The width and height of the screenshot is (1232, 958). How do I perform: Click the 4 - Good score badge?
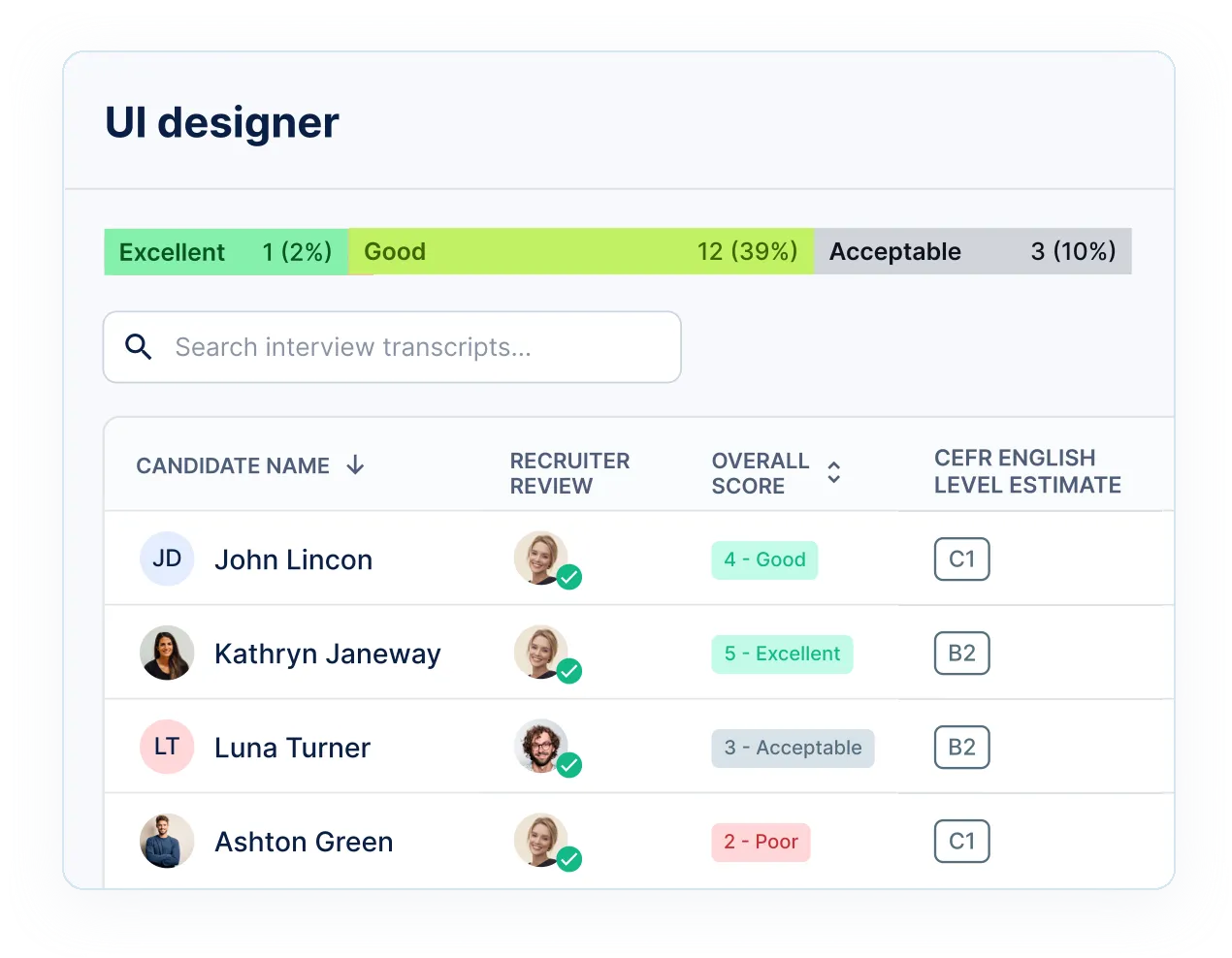(764, 559)
